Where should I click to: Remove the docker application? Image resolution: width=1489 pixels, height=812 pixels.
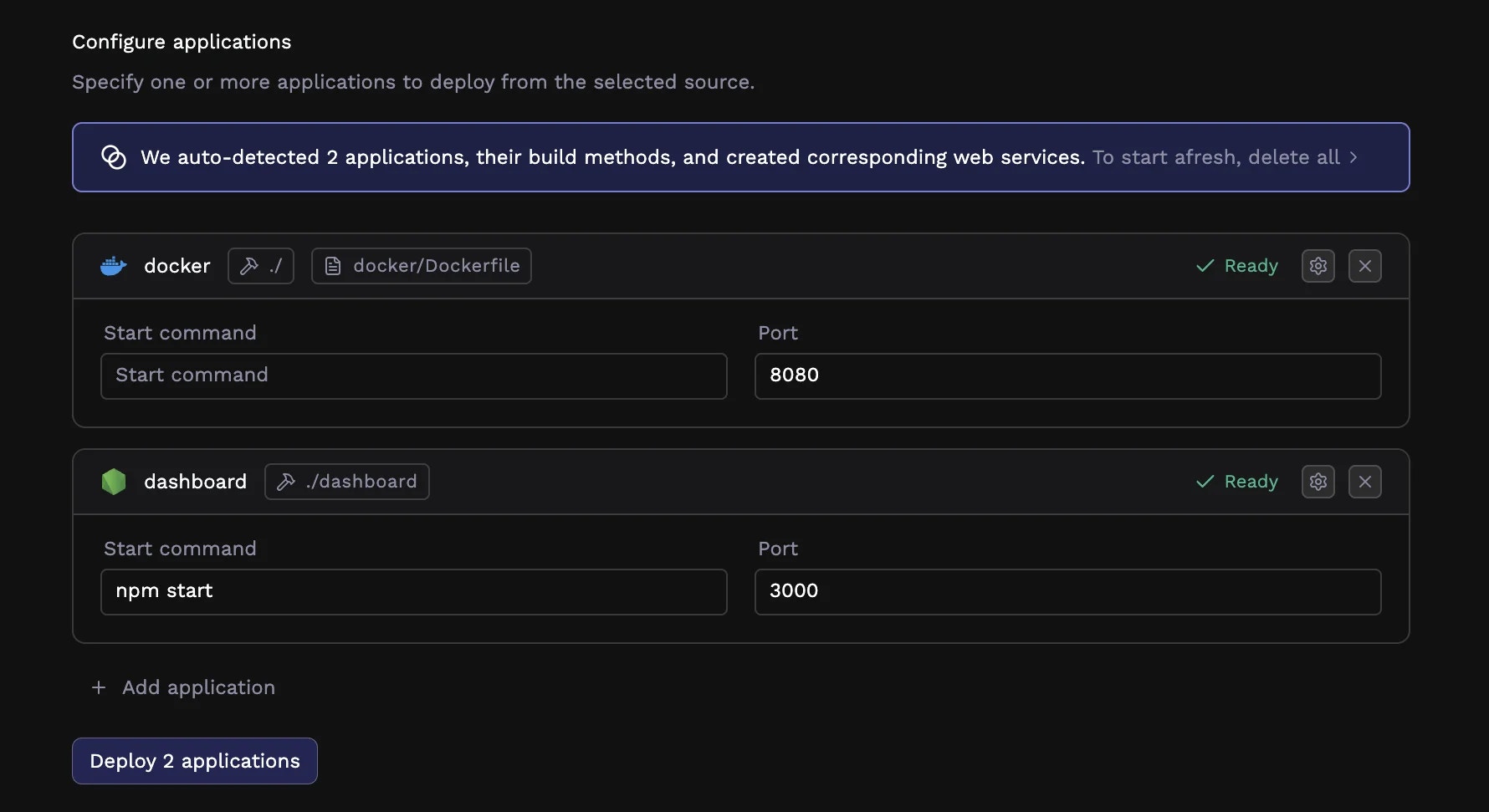tap(1364, 265)
